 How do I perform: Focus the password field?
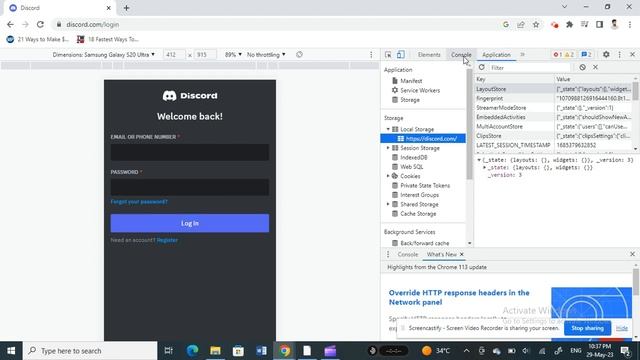pyautogui.click(x=190, y=187)
